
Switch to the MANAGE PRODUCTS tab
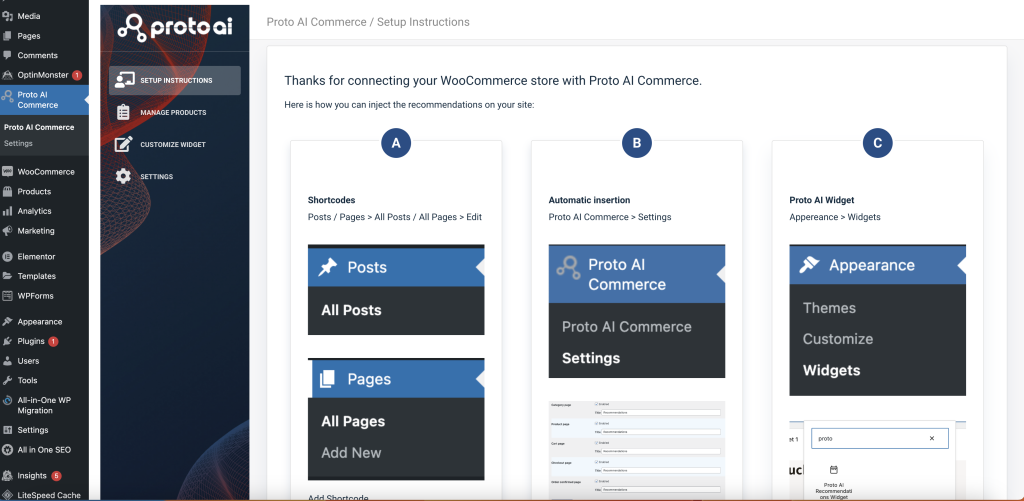coord(175,112)
